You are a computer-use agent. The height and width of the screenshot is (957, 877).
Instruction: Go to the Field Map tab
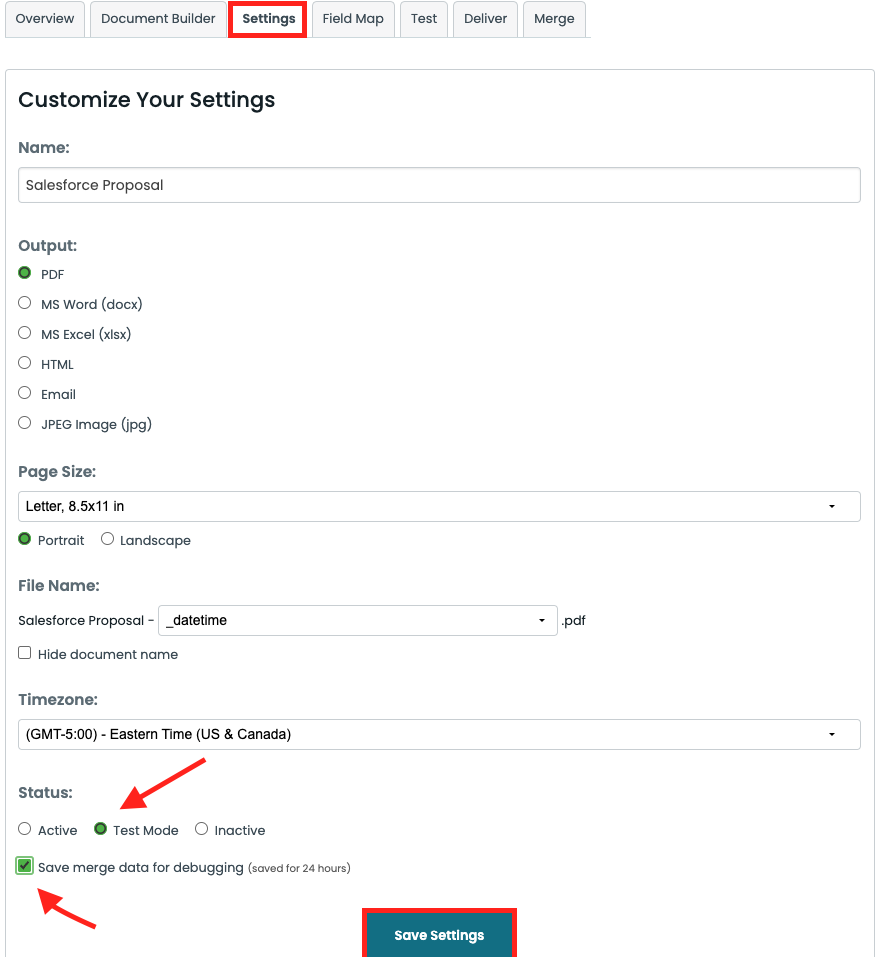352,19
